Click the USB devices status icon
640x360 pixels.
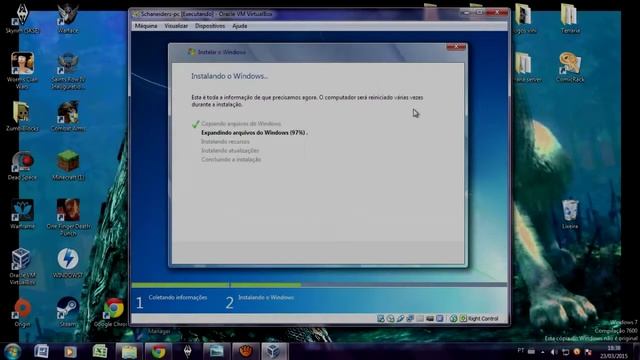tap(400, 318)
